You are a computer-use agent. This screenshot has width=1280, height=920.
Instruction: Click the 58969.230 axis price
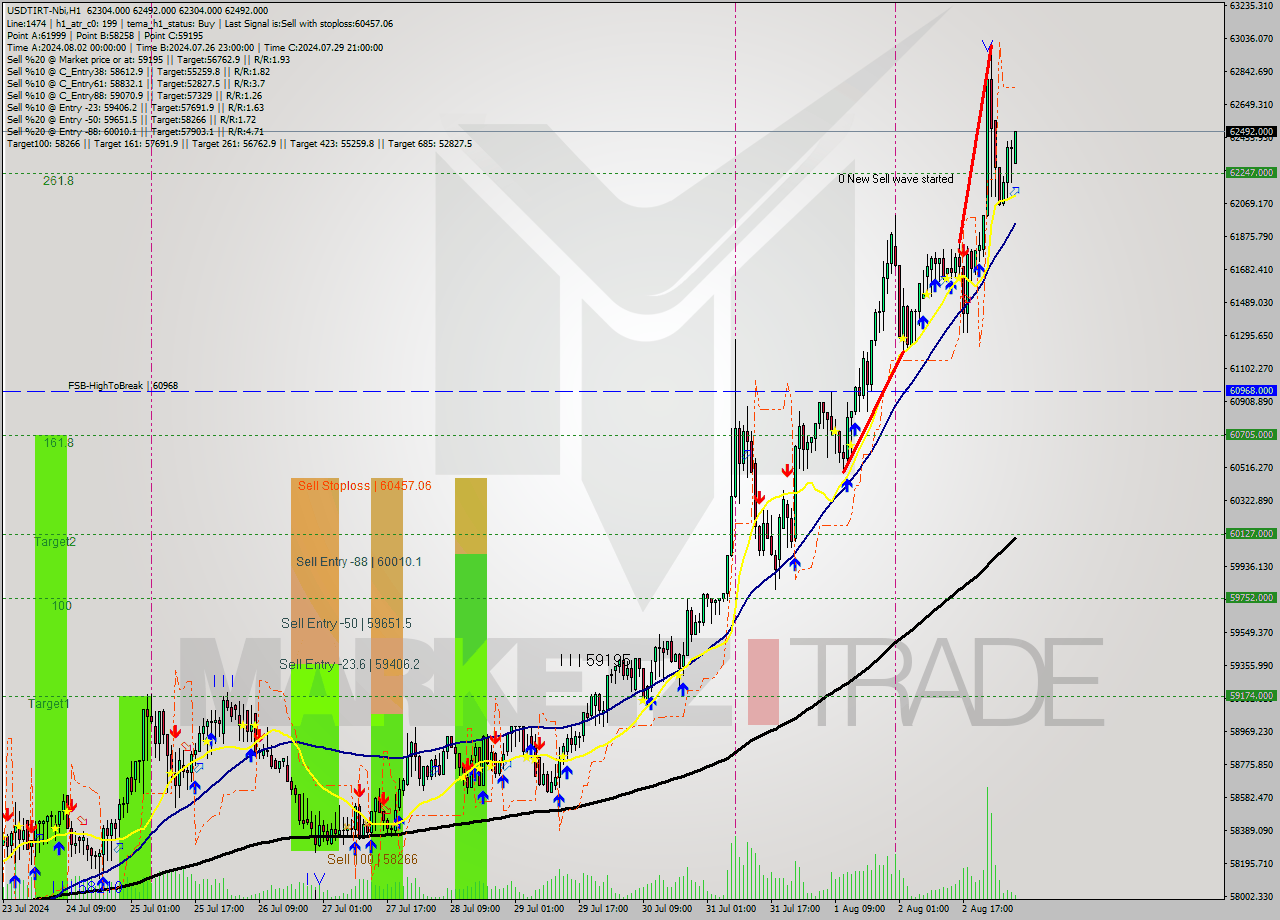1251,731
